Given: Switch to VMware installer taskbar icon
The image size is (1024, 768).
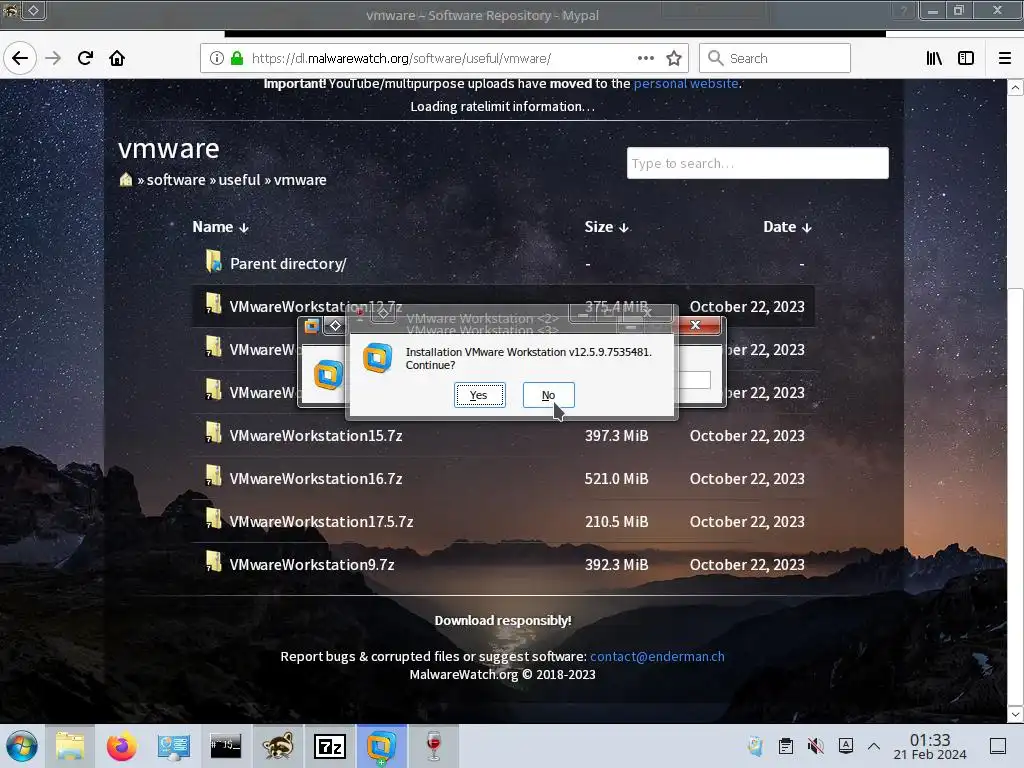Looking at the screenshot, I should click(x=381, y=746).
